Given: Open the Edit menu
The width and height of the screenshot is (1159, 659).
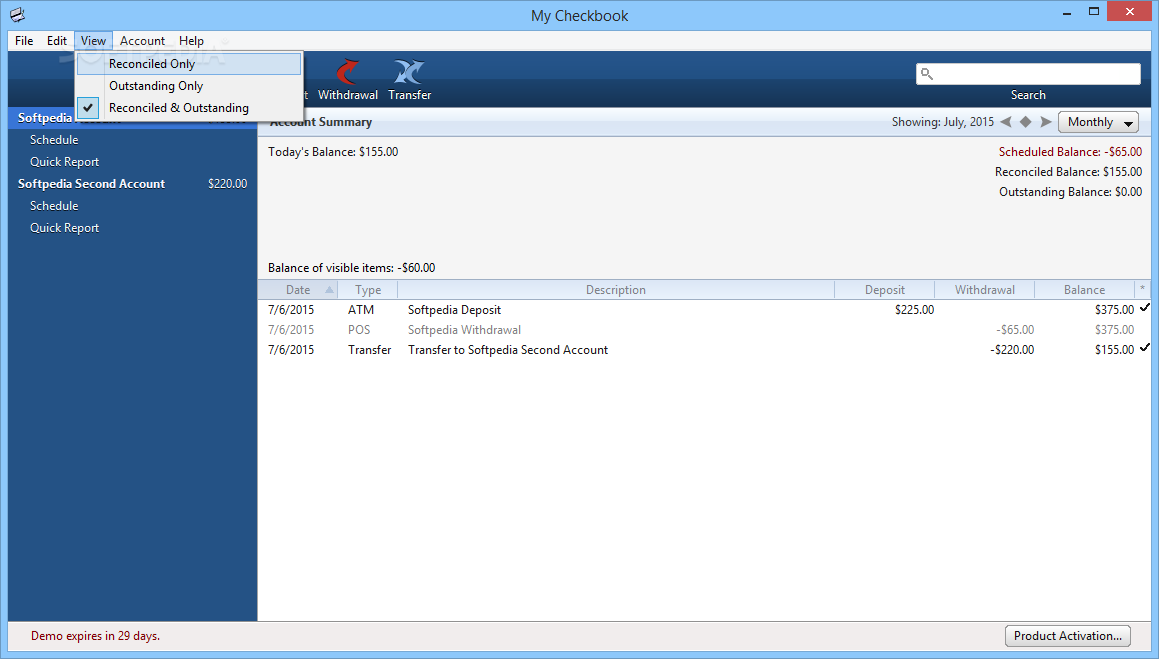Looking at the screenshot, I should point(57,41).
